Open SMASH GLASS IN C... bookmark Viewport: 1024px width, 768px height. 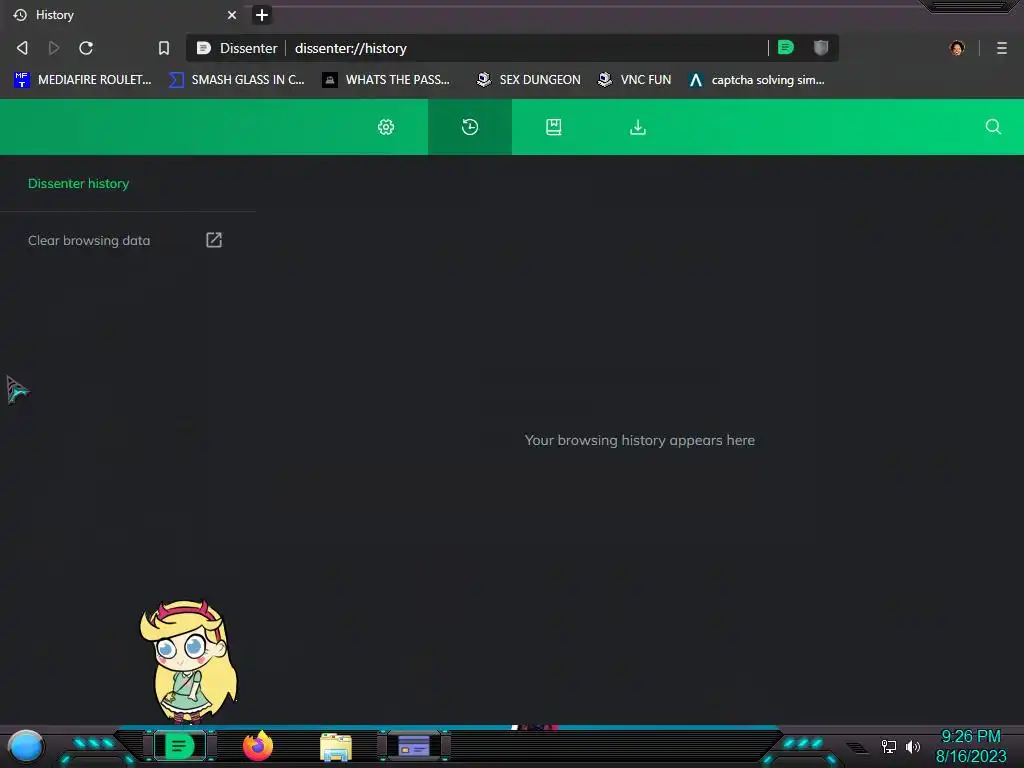click(x=236, y=80)
